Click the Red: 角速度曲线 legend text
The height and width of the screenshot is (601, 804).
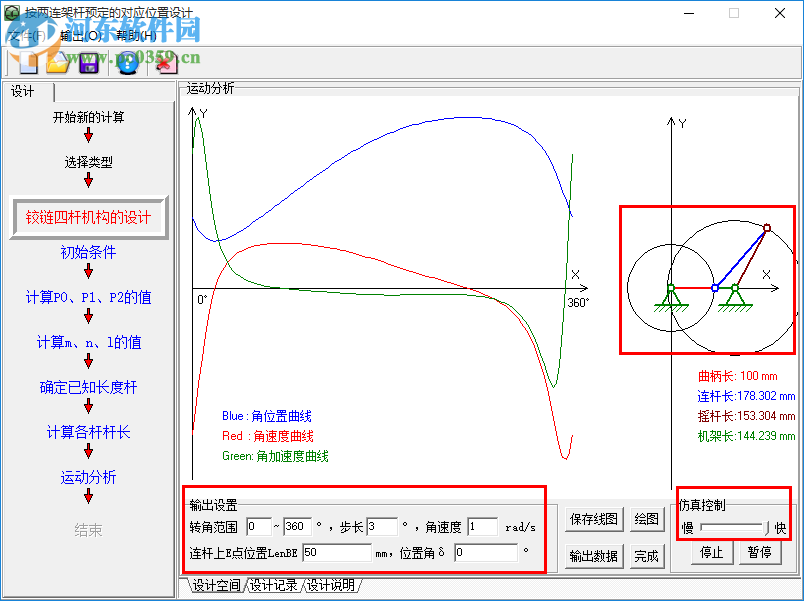pyautogui.click(x=268, y=436)
